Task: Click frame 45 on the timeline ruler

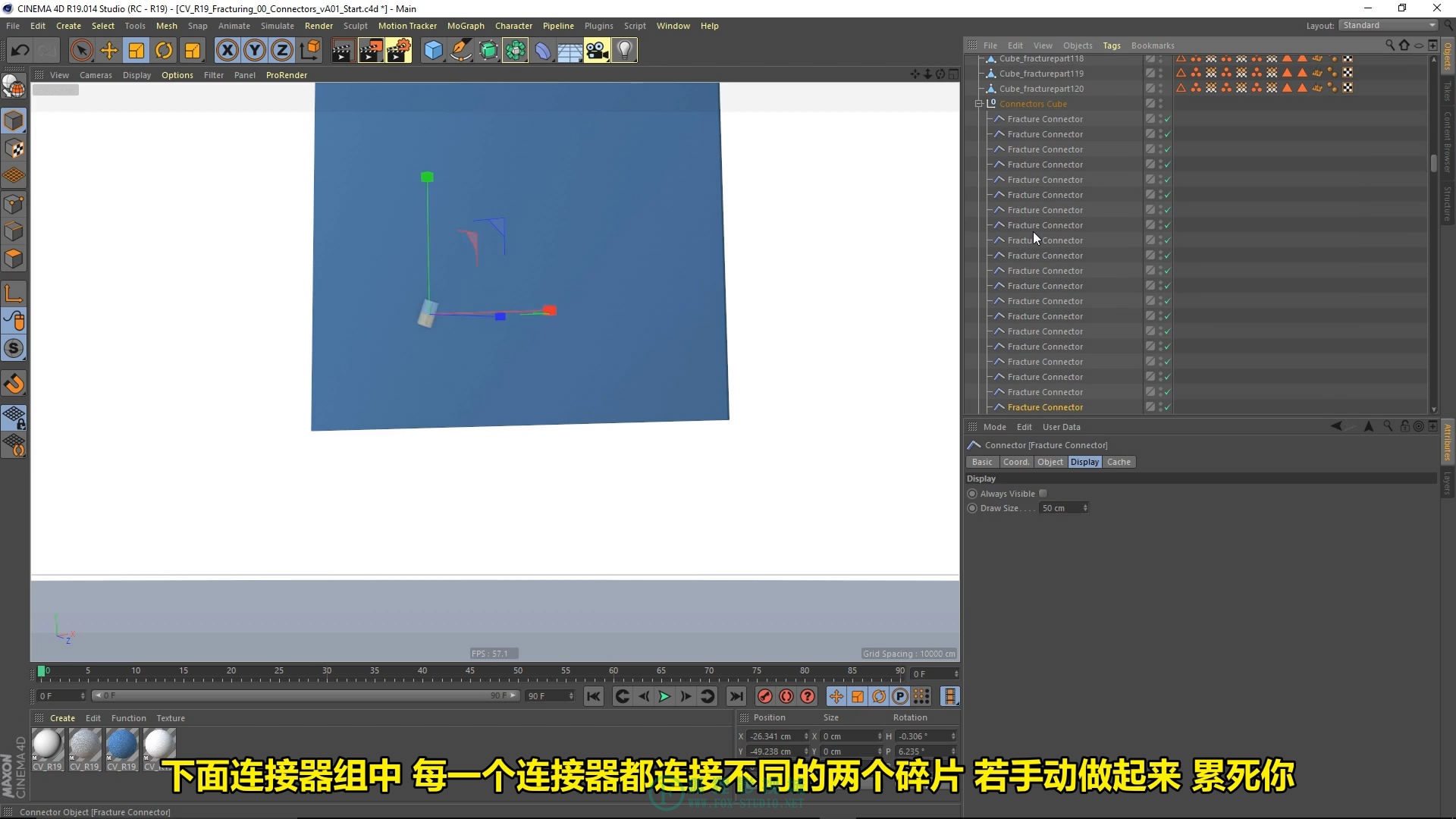Action: pos(470,671)
